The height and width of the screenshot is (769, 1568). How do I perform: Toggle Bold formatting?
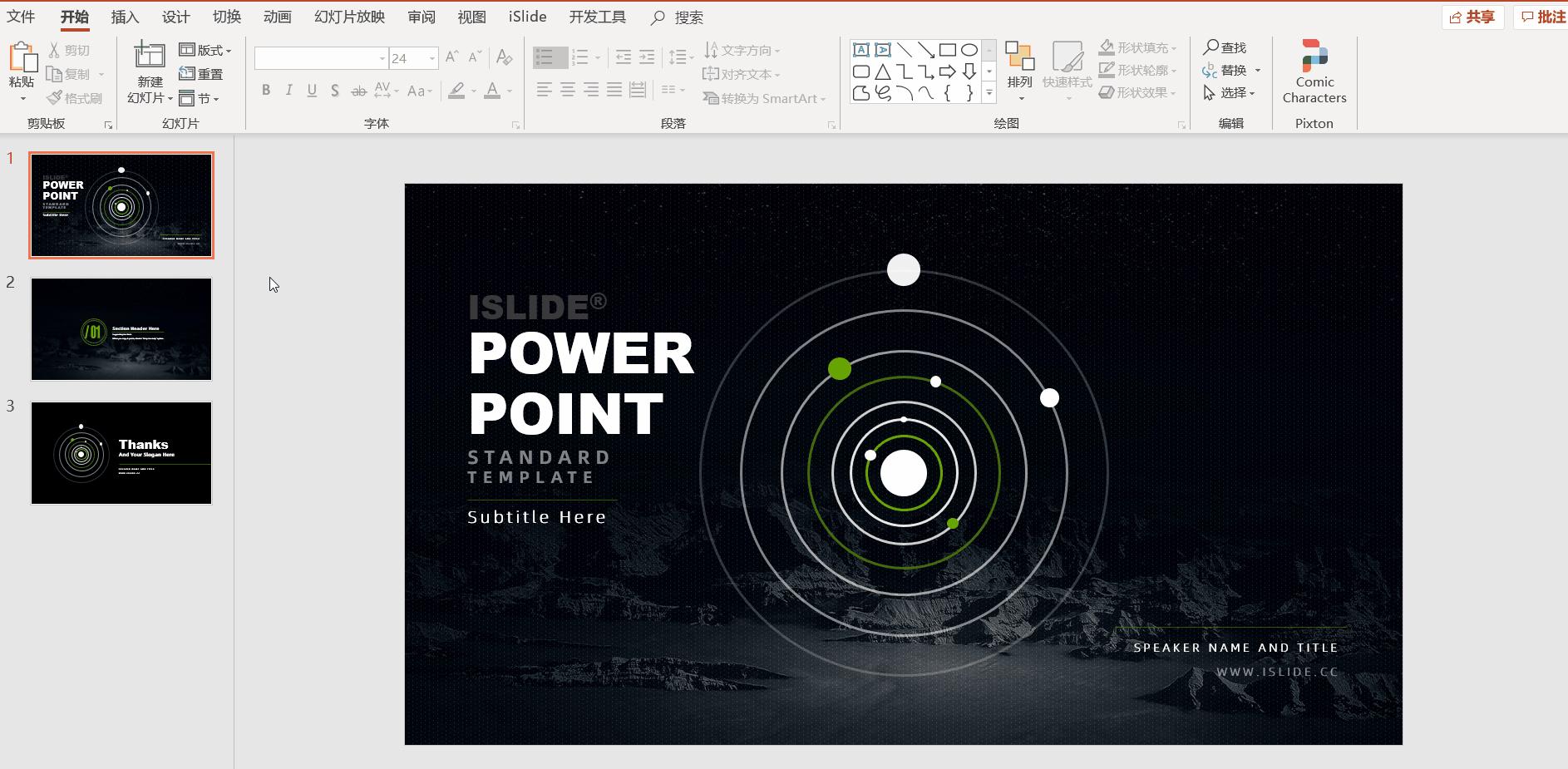[x=266, y=90]
